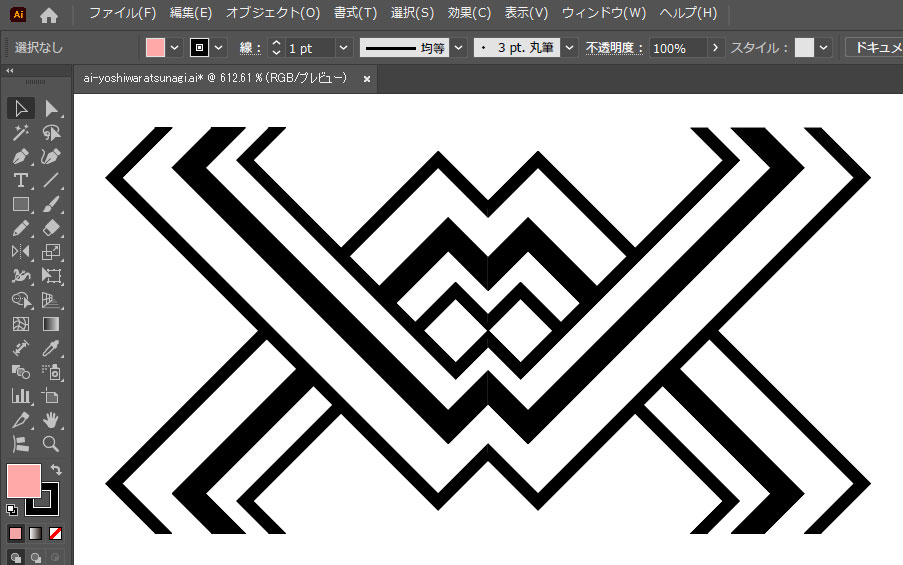This screenshot has width=903, height=565.
Task: Select the Magic Wand tool
Action: coord(21,132)
